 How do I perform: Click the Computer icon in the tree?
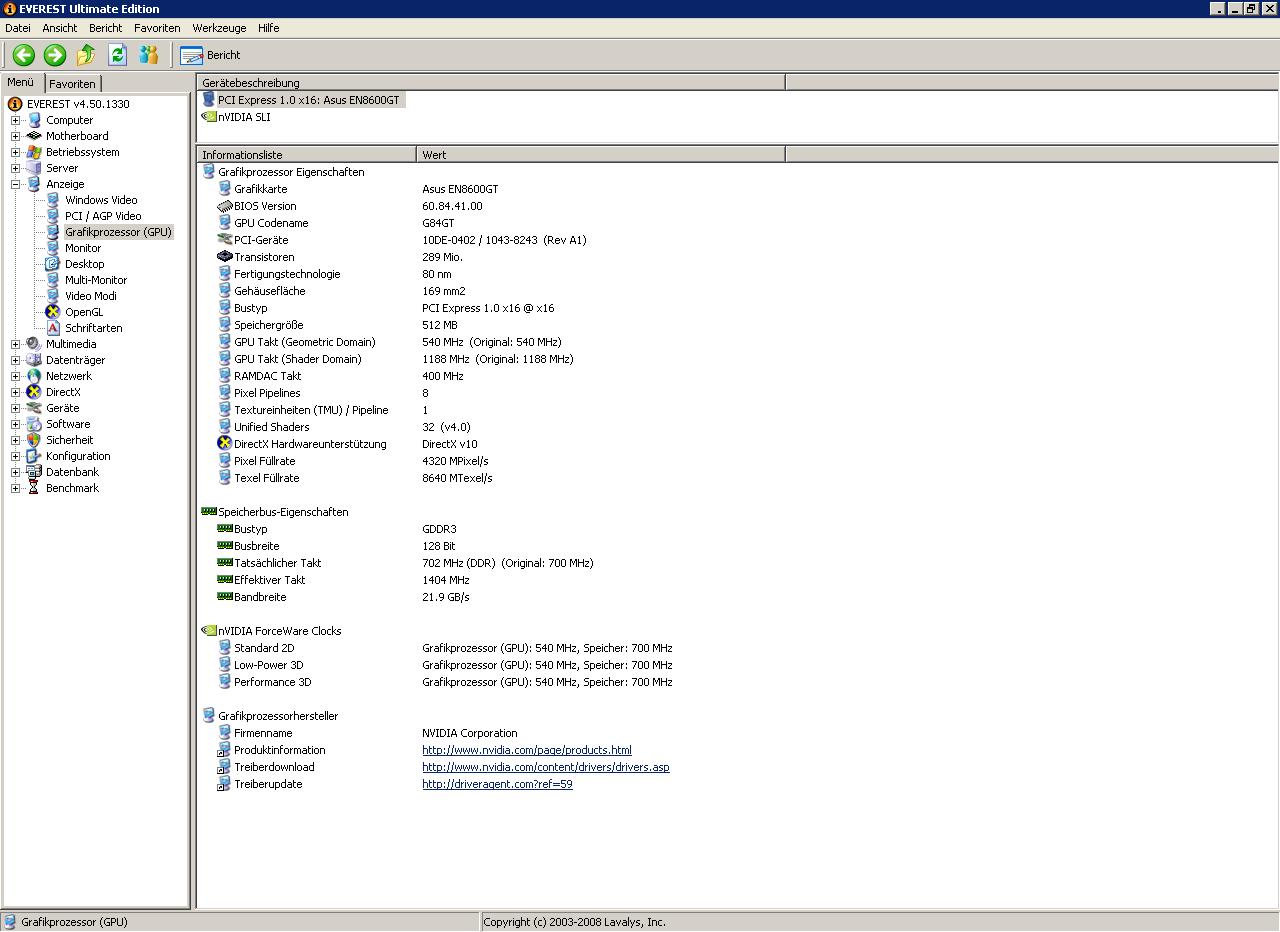[x=34, y=120]
